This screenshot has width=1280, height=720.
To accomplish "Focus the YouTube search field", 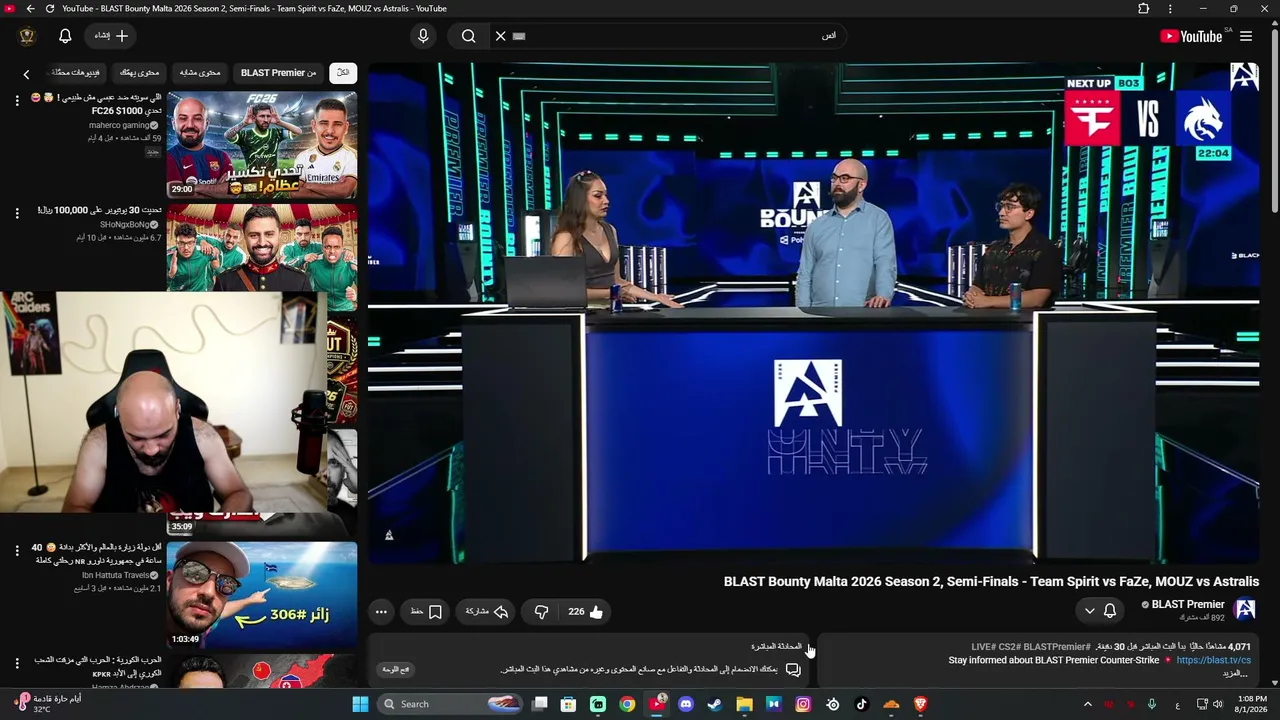I will (x=670, y=36).
